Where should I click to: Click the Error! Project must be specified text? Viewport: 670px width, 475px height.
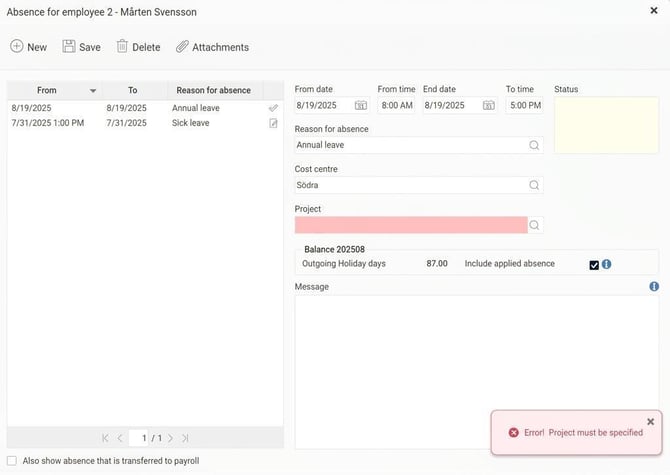pos(583,433)
